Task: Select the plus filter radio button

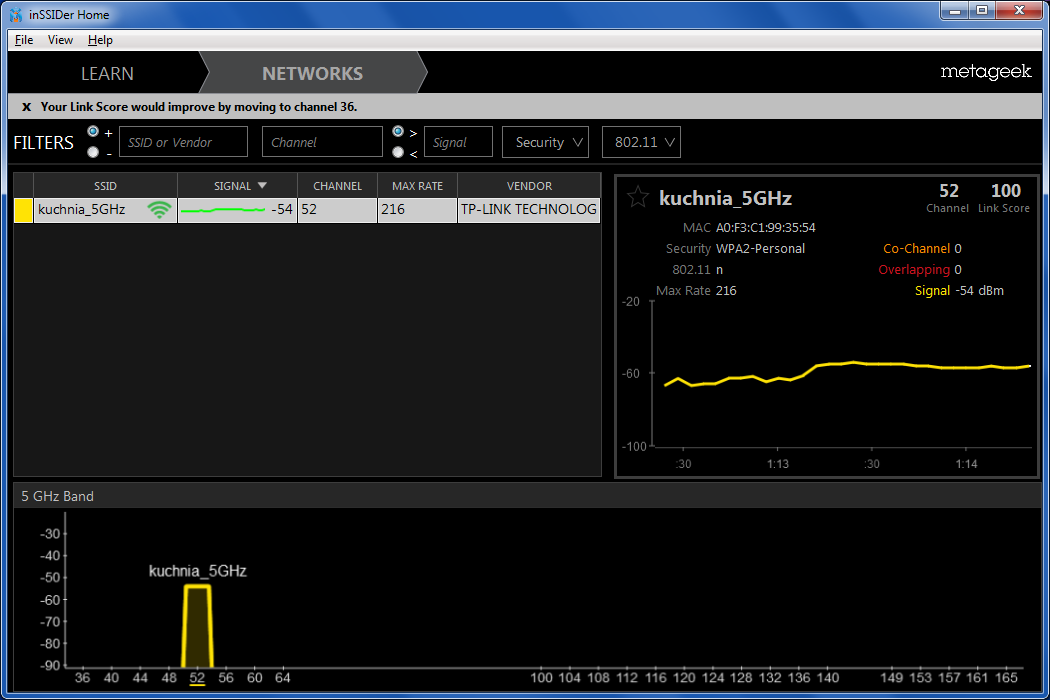Action: 93,132
